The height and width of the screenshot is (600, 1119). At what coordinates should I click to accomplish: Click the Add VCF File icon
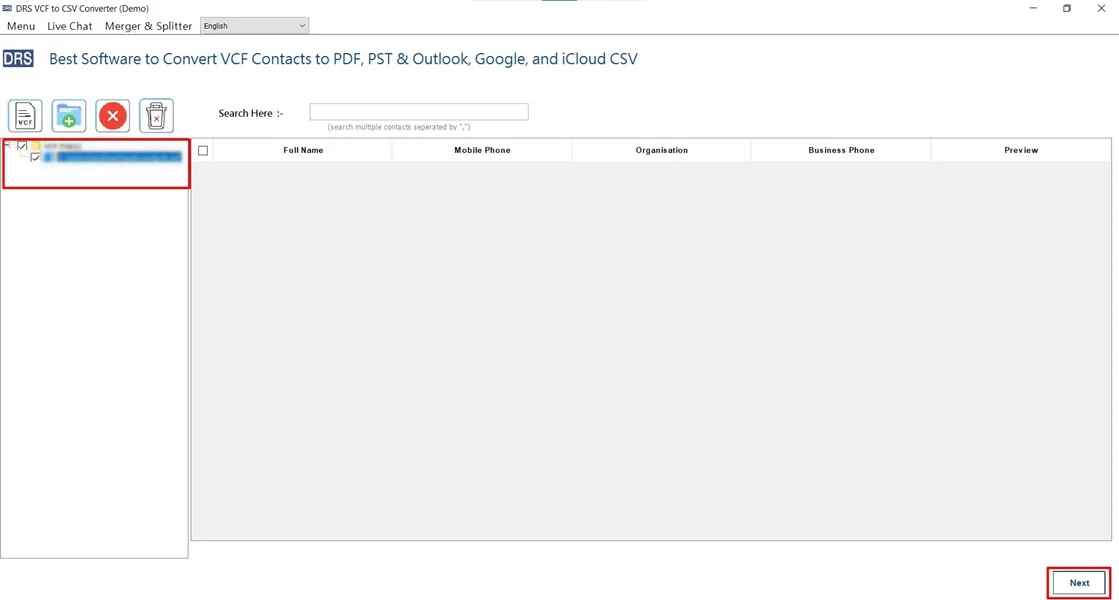tap(24, 115)
